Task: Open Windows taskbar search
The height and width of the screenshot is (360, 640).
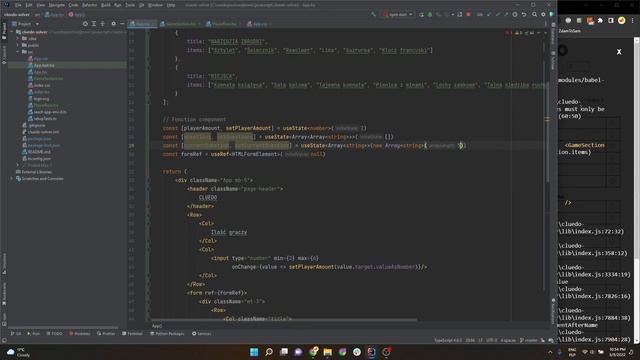Action: [269, 352]
